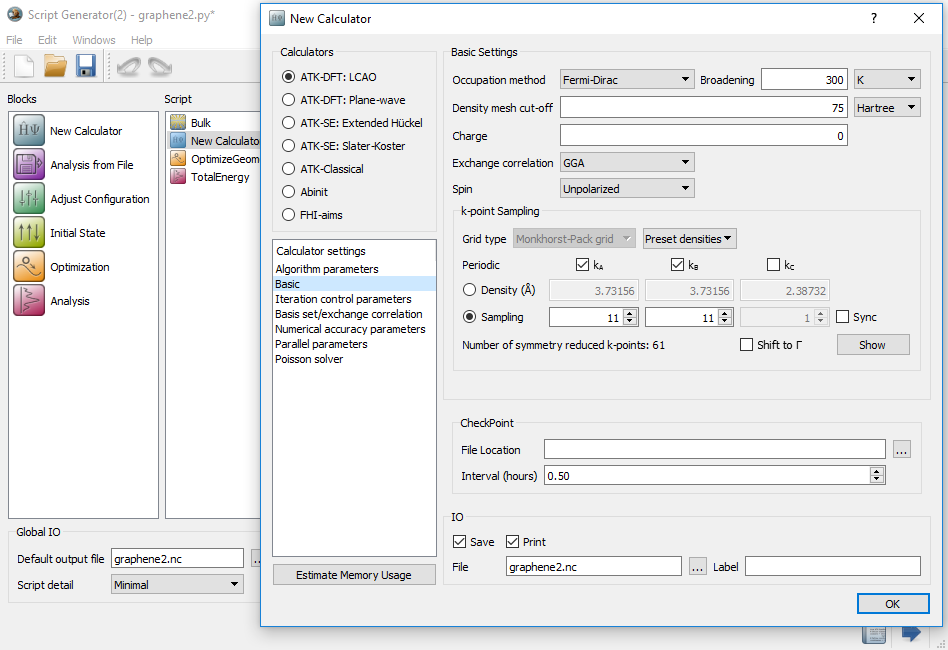948x650 pixels.
Task: Click the Analysis from File block icon
Action: coord(28,164)
